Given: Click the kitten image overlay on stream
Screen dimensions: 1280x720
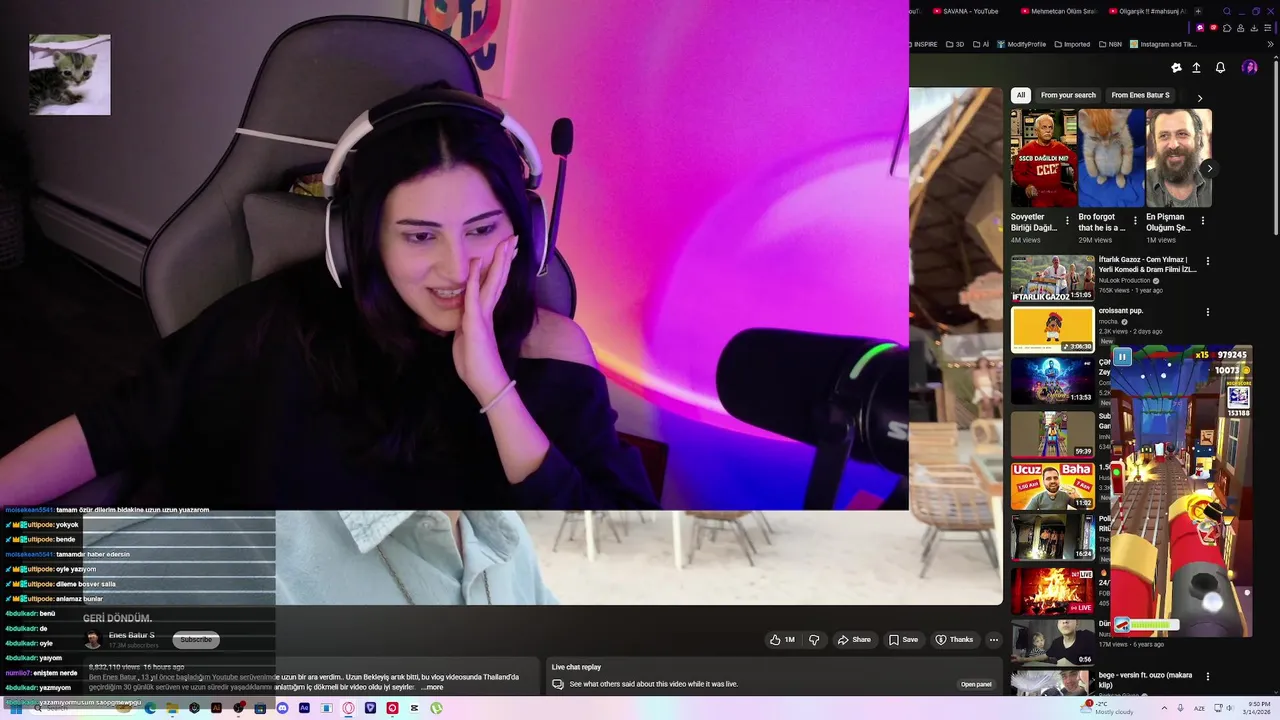Looking at the screenshot, I should [70, 75].
